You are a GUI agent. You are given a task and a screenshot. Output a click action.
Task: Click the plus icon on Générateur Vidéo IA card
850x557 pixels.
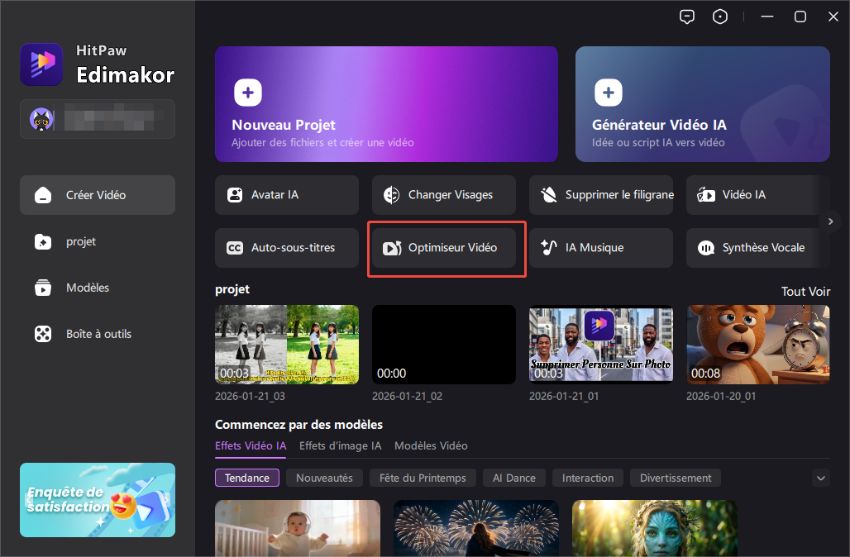pos(608,92)
